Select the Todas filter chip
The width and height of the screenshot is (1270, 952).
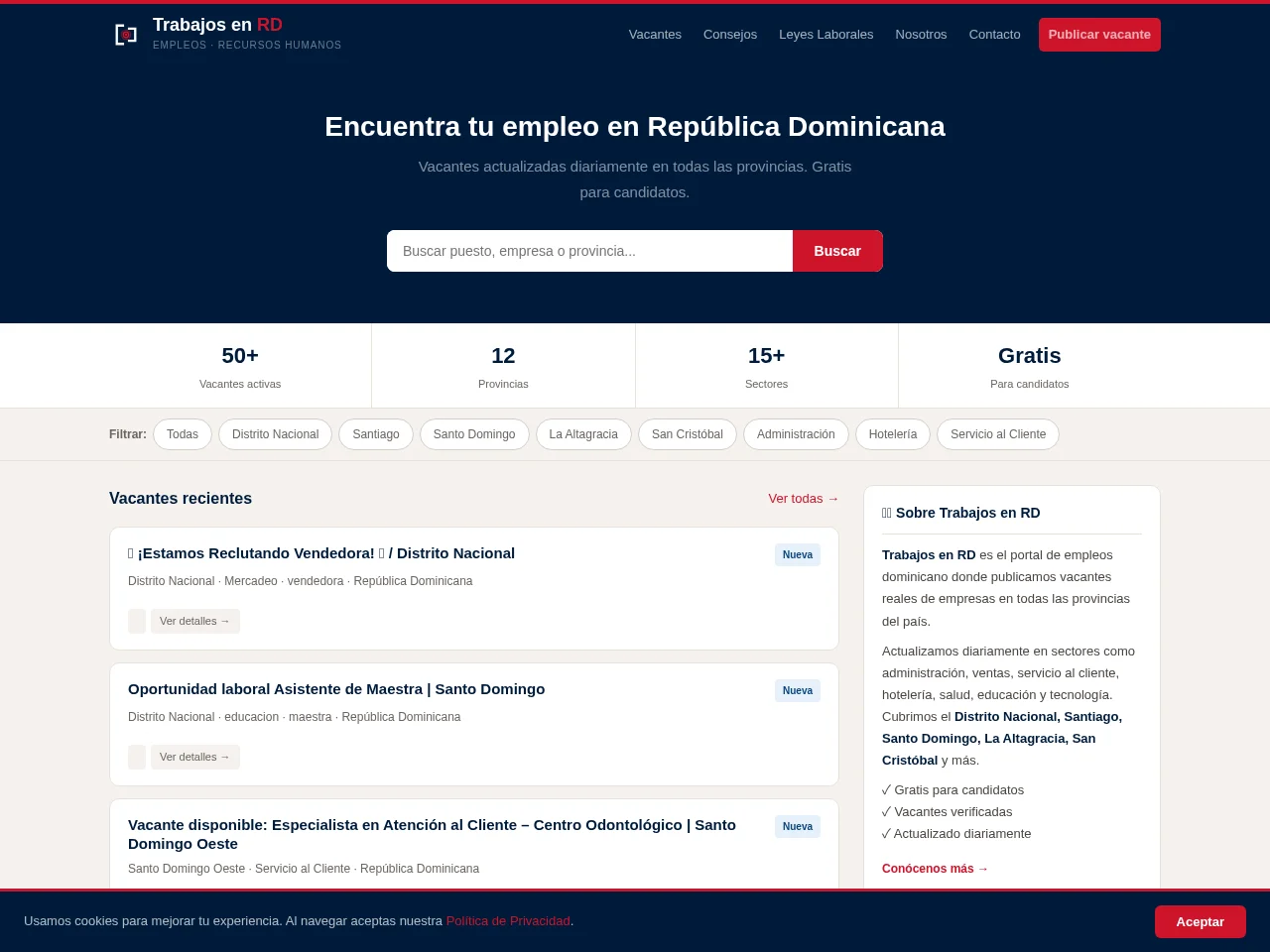point(183,434)
